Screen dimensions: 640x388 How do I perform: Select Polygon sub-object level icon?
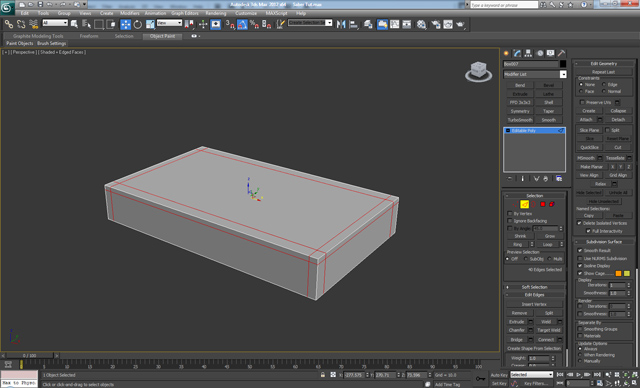[543, 204]
